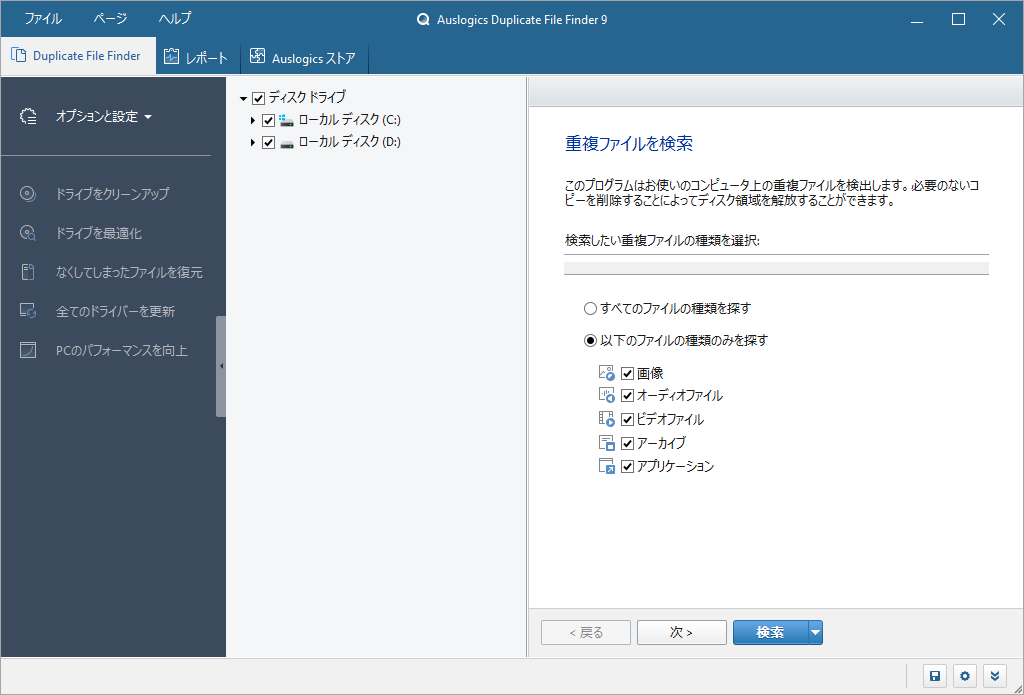Expand the ローカル ディスク (C:) tree node
Image resolution: width=1024 pixels, height=695 pixels.
(x=253, y=119)
